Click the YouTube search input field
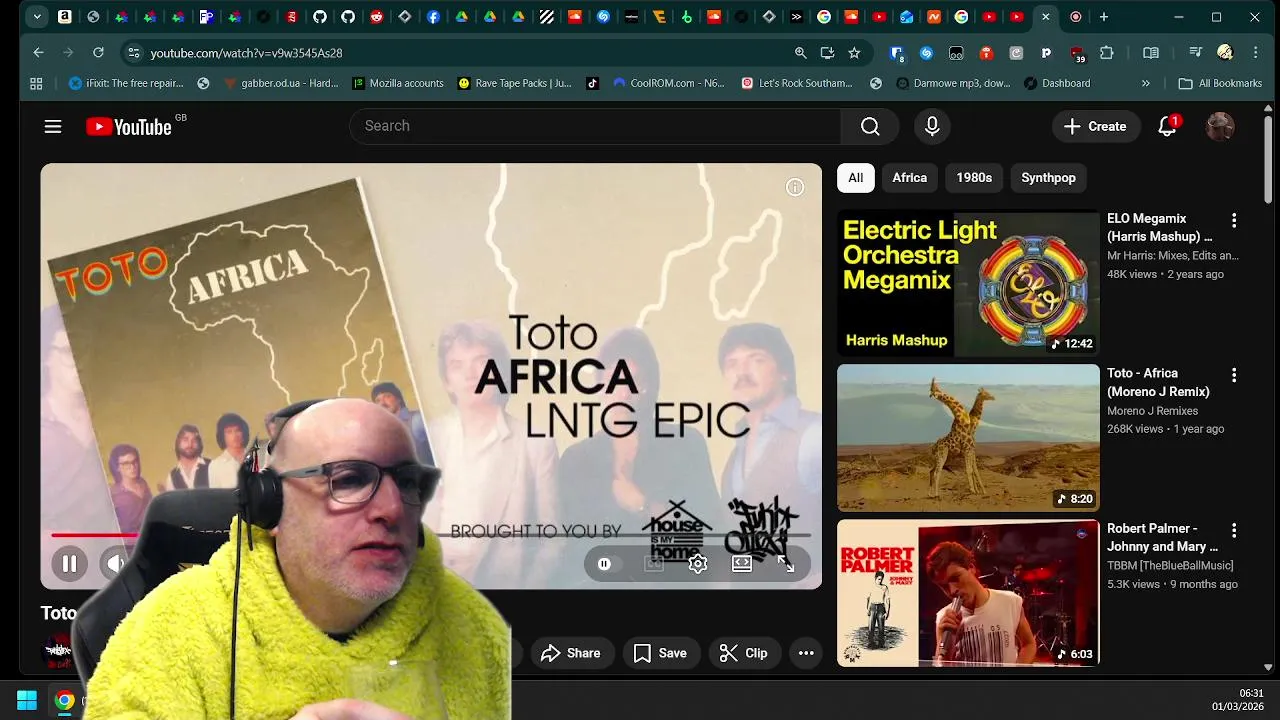Viewport: 1280px width, 720px height. pos(595,126)
